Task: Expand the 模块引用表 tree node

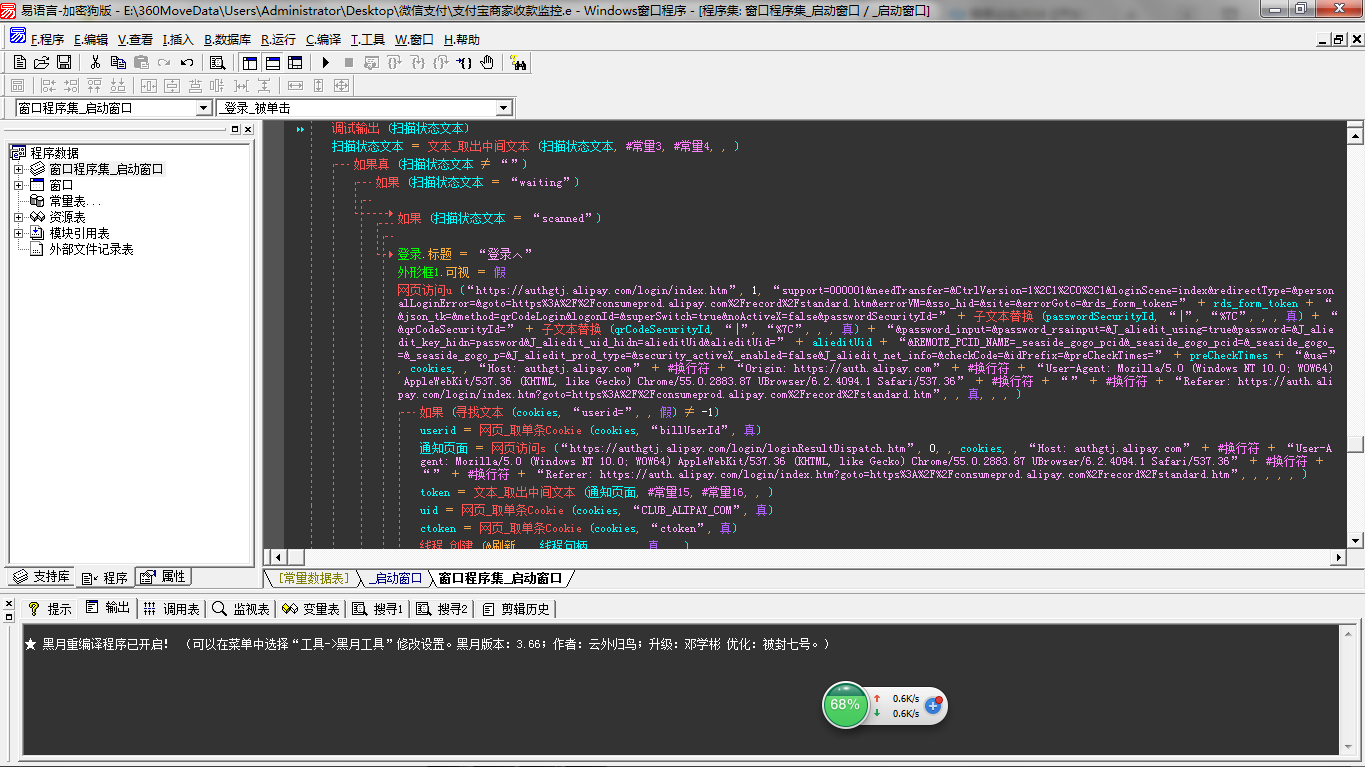Action: click(x=18, y=233)
